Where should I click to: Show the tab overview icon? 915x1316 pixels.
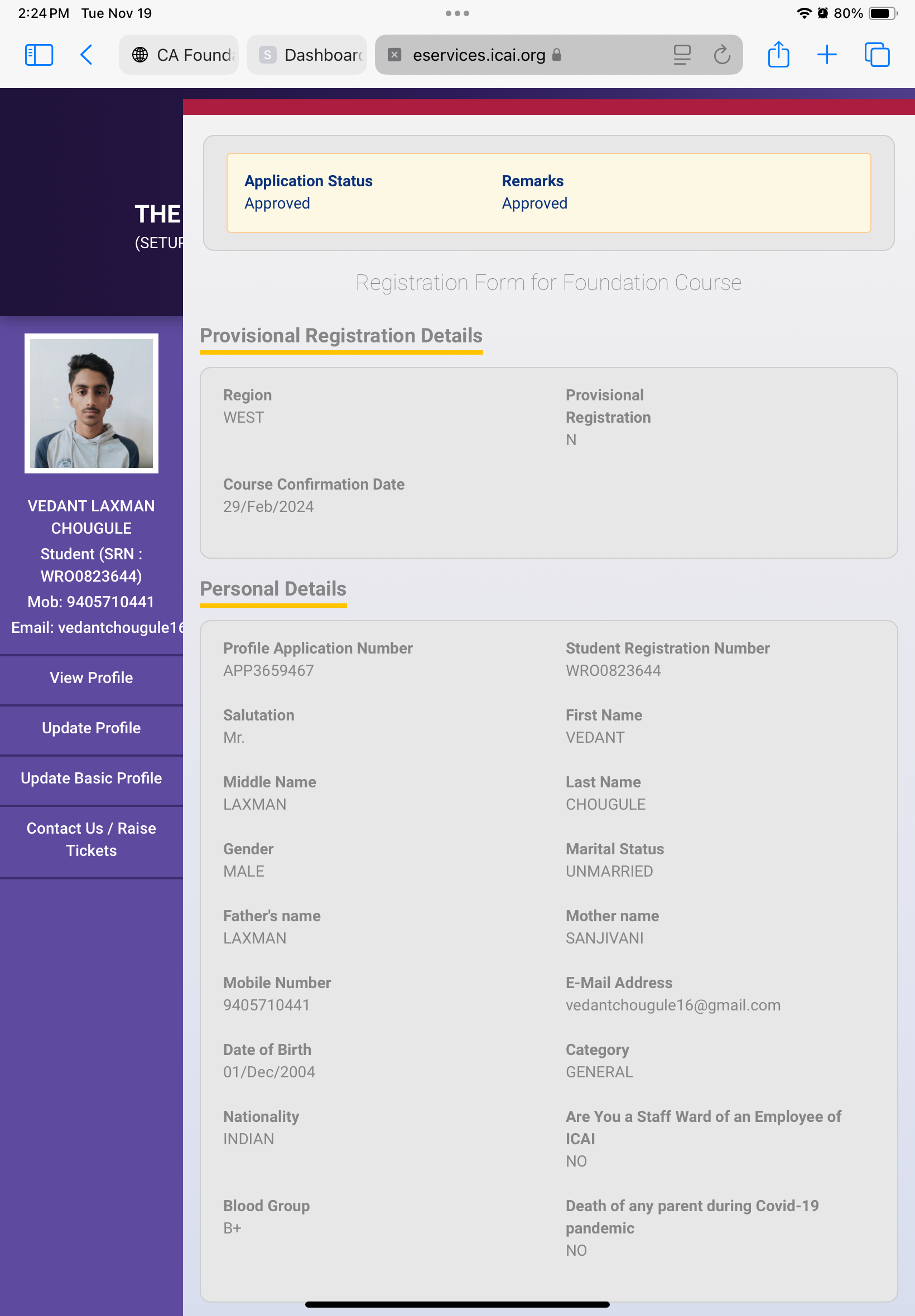[x=877, y=55]
